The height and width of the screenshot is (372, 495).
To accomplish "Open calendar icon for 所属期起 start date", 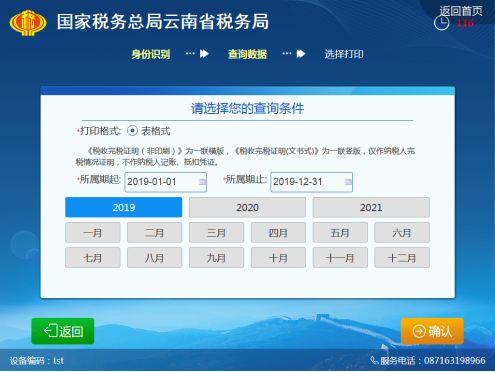I will 202,182.
